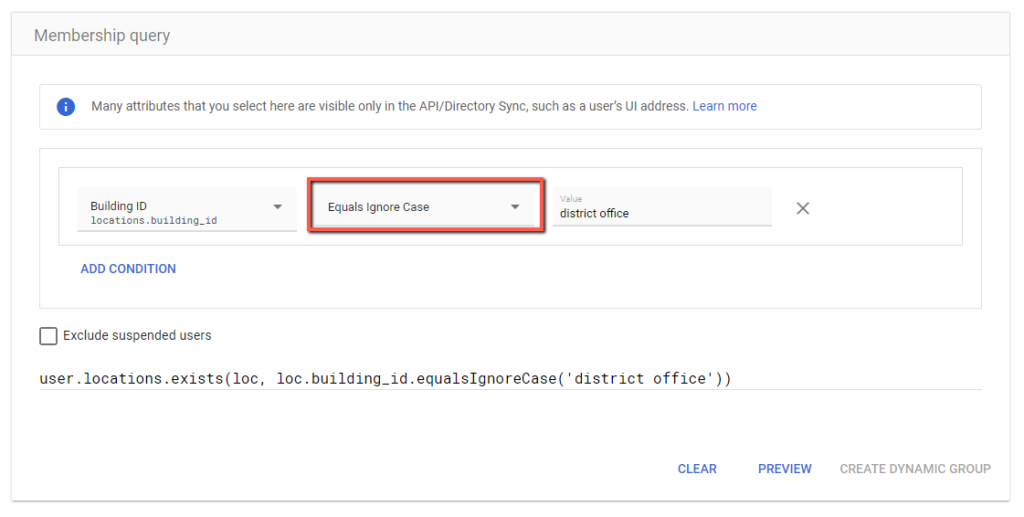1024x517 pixels.
Task: Add another condition with ADD CONDITION
Action: [128, 268]
